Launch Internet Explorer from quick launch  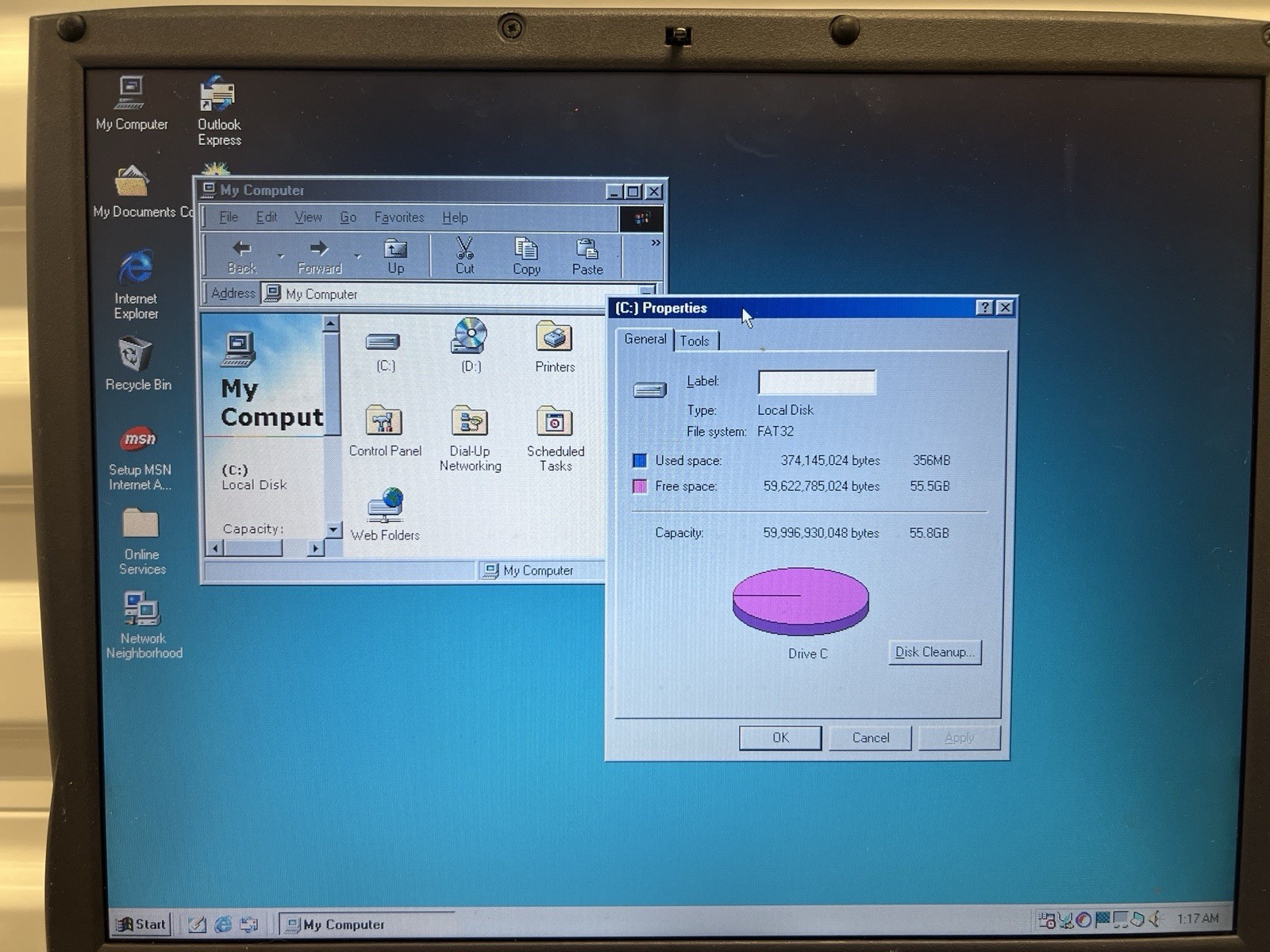[x=223, y=924]
